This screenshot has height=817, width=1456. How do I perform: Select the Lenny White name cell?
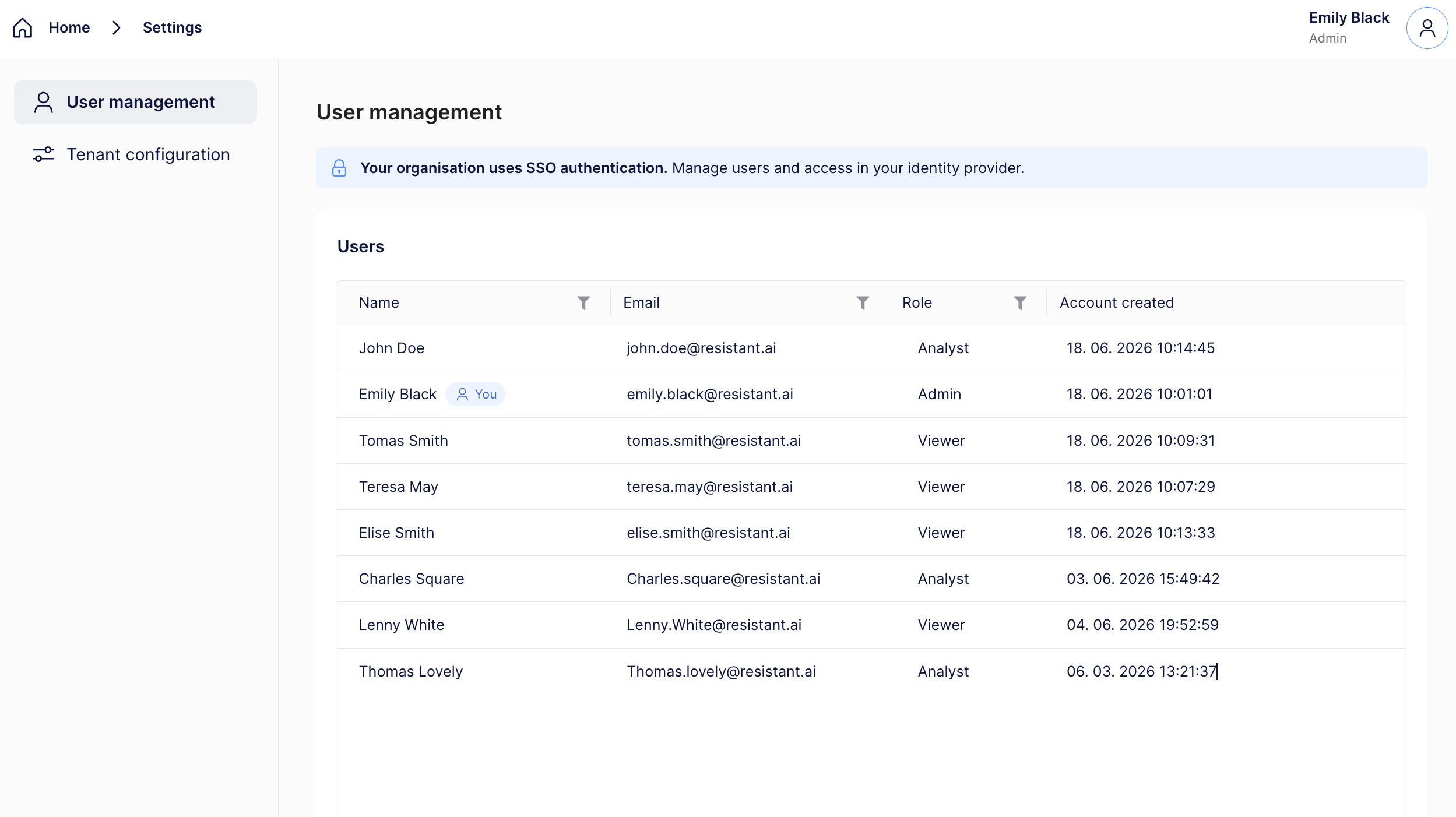pyautogui.click(x=402, y=625)
